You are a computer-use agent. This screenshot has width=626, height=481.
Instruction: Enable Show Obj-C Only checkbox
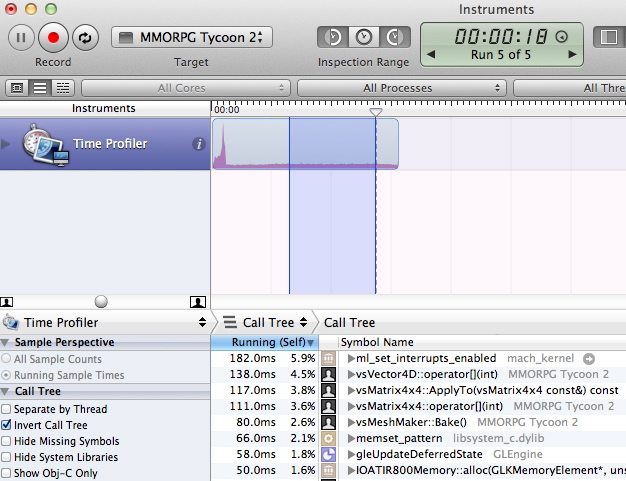click(6, 473)
